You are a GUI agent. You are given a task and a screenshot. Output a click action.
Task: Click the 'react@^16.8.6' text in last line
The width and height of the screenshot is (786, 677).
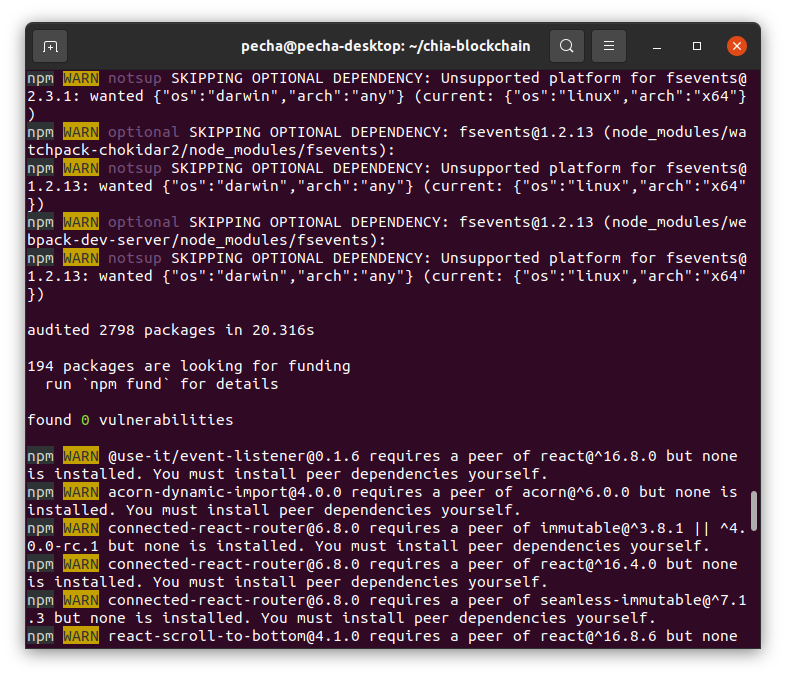pos(598,636)
